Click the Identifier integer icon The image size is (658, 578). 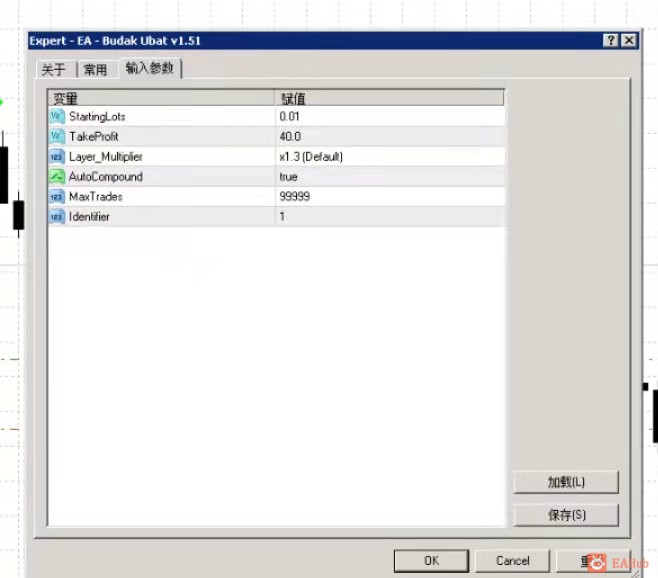click(57, 217)
